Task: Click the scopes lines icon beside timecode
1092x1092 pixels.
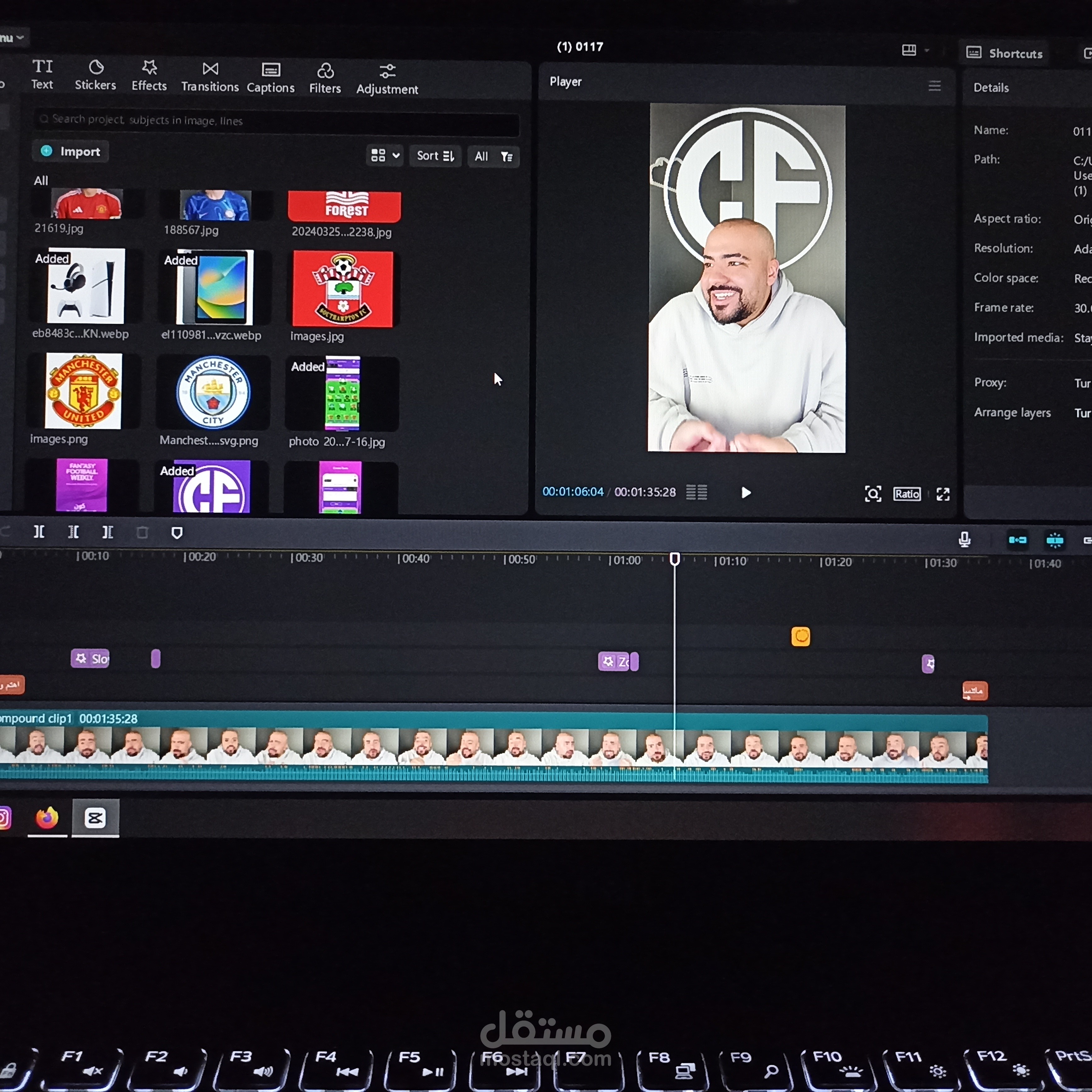Action: pos(696,492)
